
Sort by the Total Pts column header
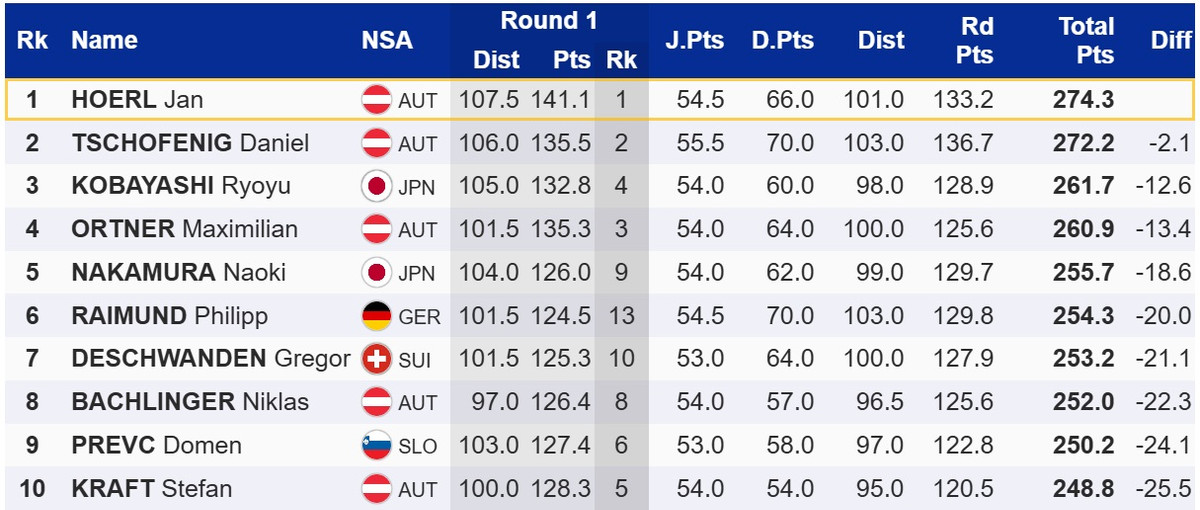click(x=1086, y=41)
